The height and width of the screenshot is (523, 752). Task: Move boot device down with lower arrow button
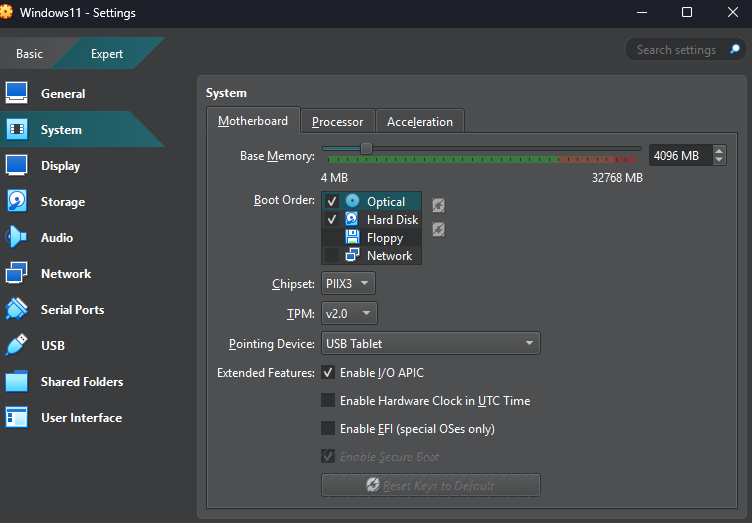[x=438, y=229]
